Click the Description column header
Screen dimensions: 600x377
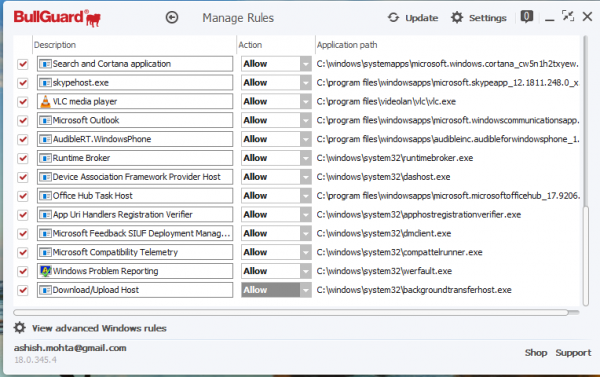[x=55, y=45]
